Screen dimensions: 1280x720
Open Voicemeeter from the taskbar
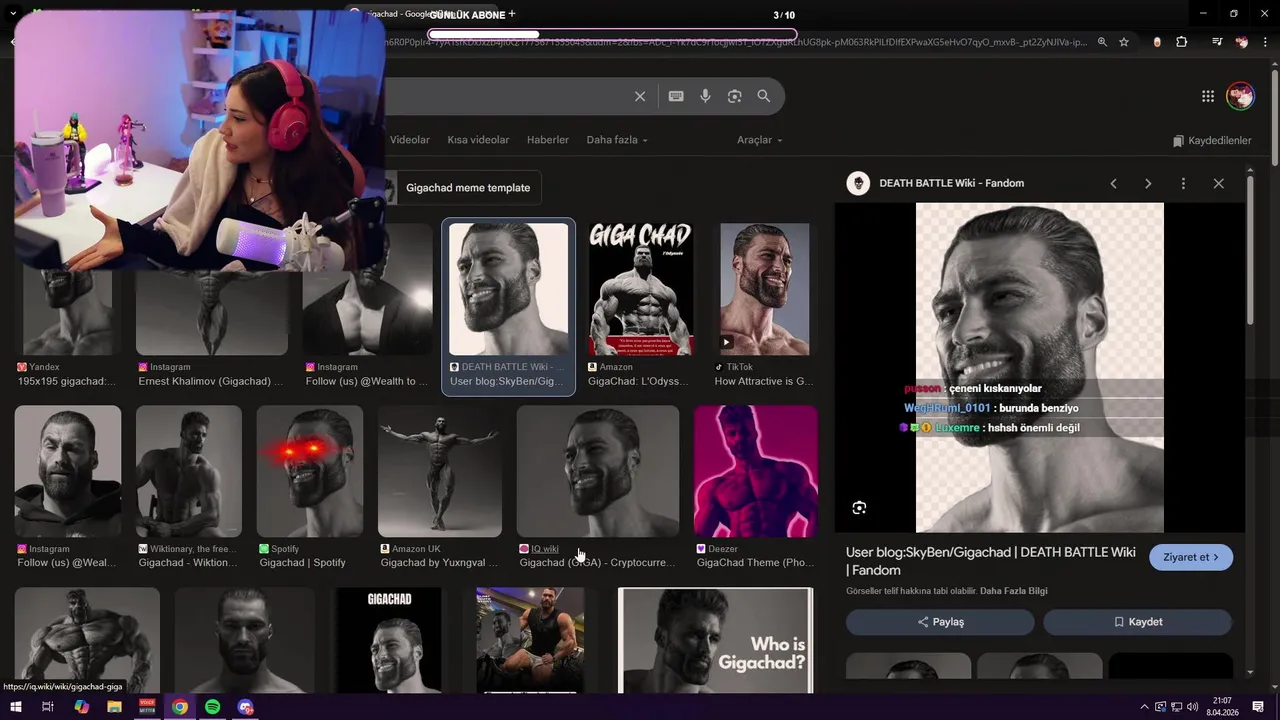[147, 707]
